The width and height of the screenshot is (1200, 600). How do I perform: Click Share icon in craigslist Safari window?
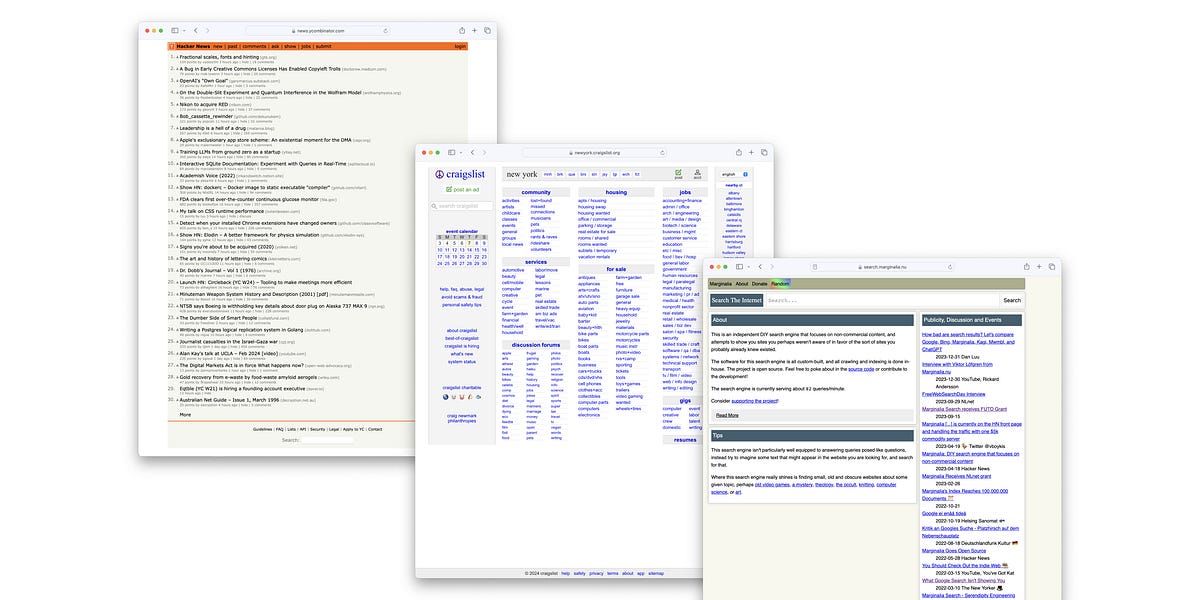point(739,152)
